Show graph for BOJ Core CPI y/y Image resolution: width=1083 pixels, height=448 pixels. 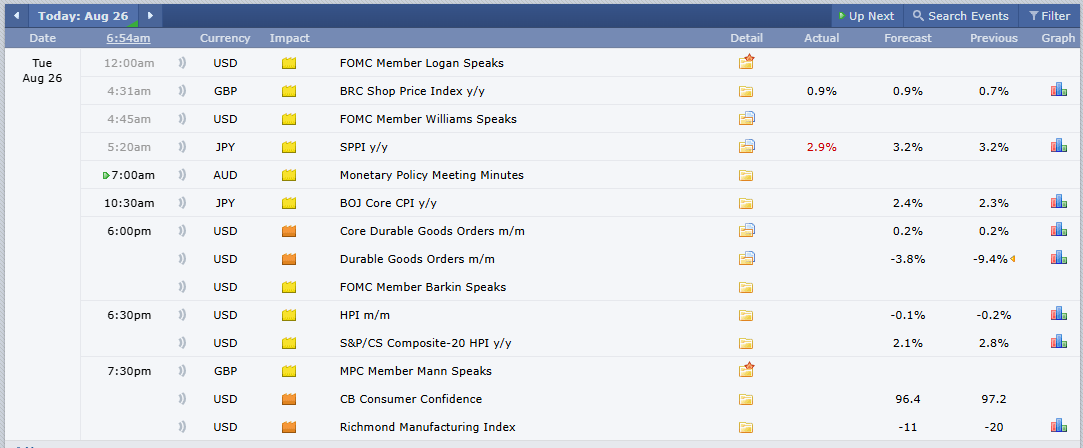1058,202
